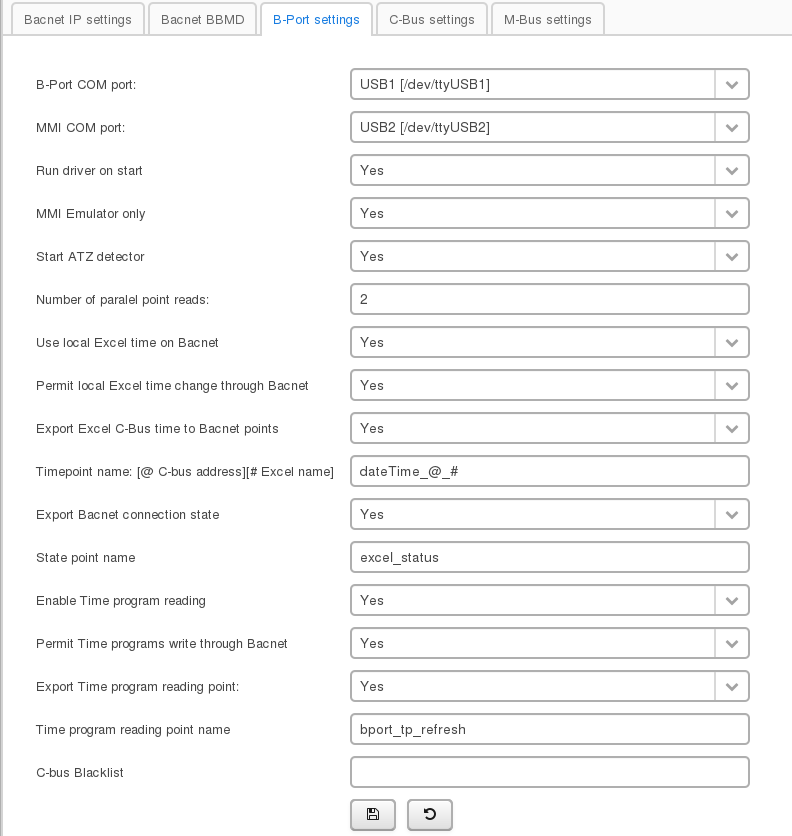Open the B-Port COM port dropdown
This screenshot has height=836, width=792.
pos(732,85)
